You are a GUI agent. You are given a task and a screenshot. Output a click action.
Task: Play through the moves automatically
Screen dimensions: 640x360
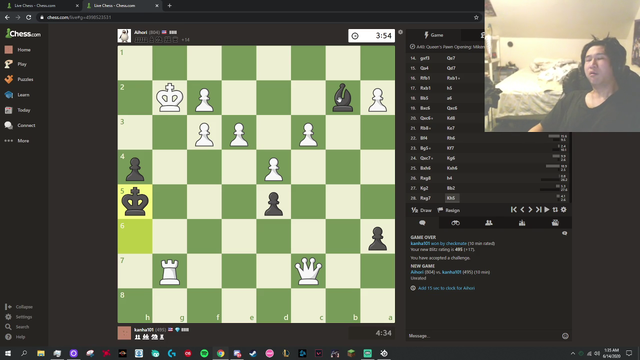coord(547,210)
